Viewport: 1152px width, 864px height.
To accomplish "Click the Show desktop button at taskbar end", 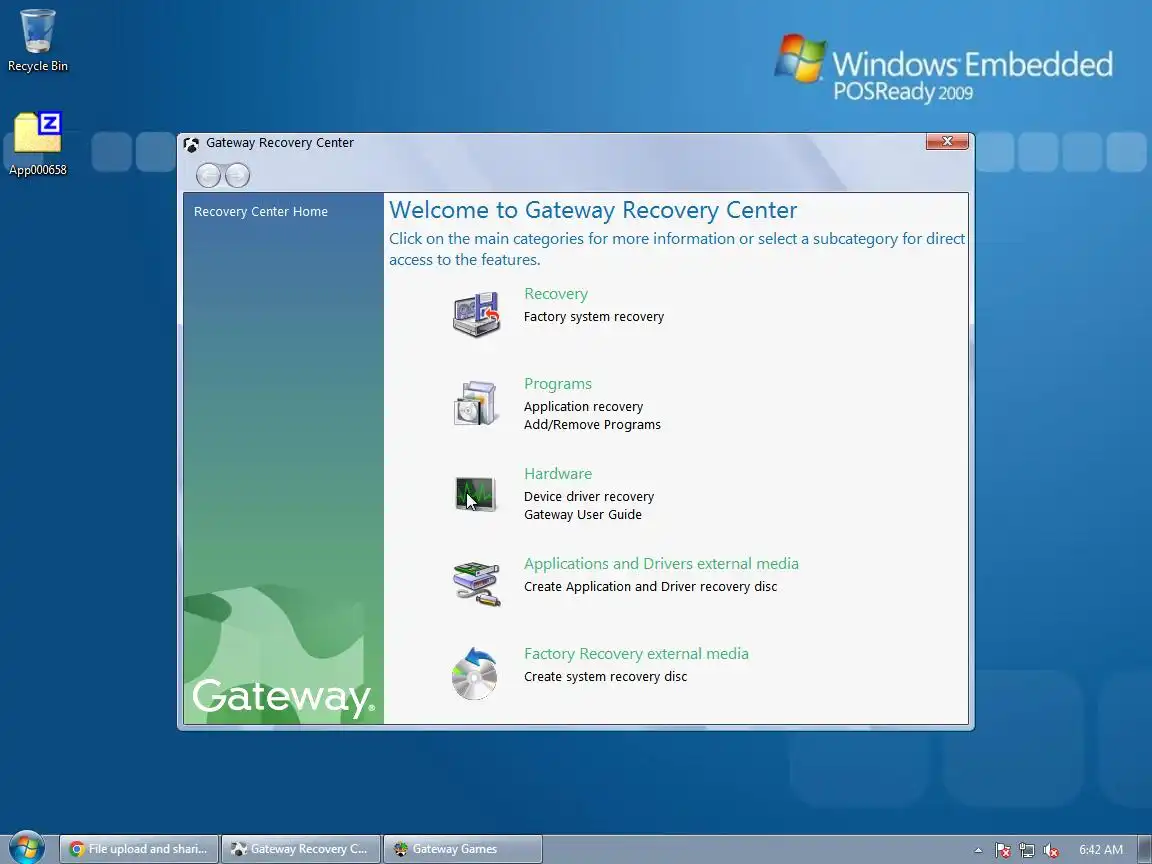I will pyautogui.click(x=1145, y=849).
